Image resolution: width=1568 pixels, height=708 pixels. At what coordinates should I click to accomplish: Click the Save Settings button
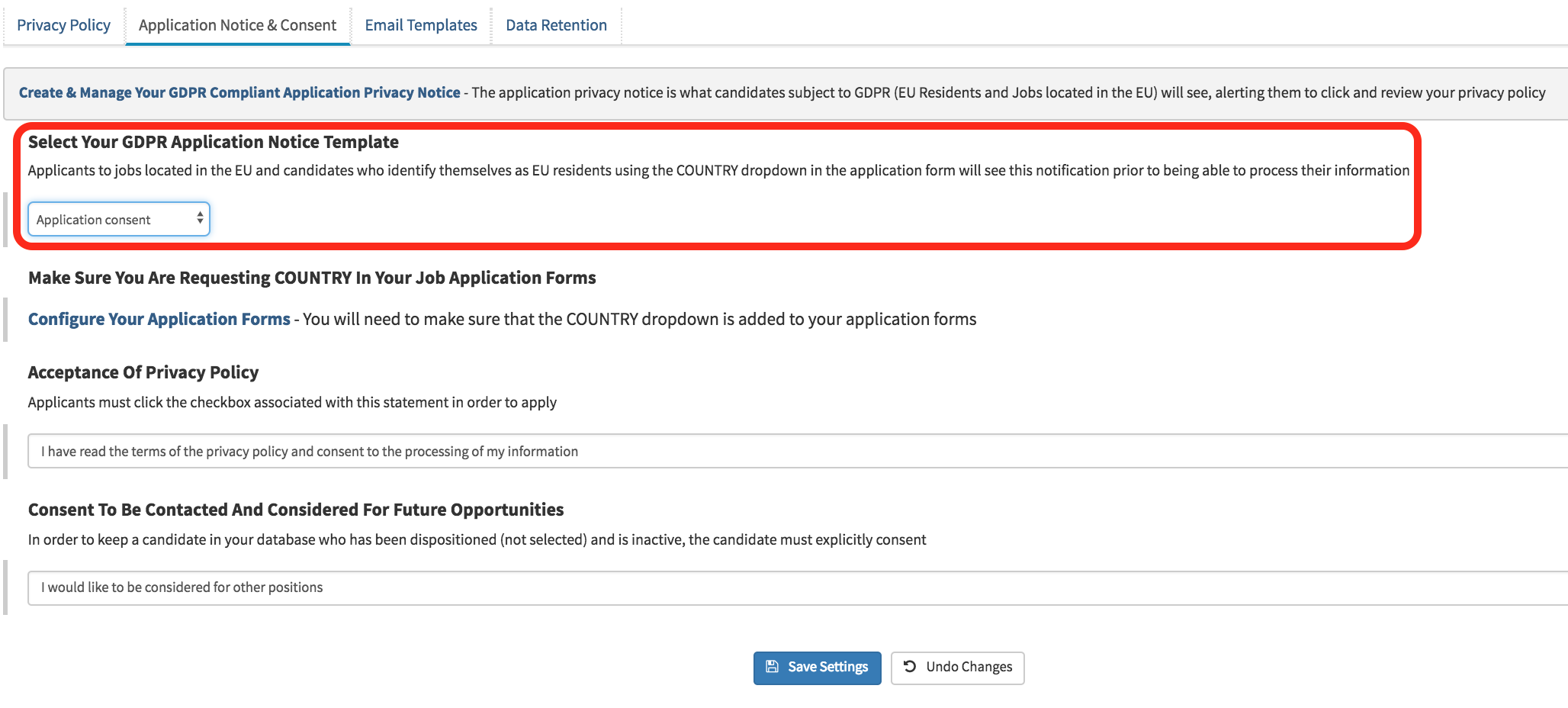pyautogui.click(x=817, y=667)
